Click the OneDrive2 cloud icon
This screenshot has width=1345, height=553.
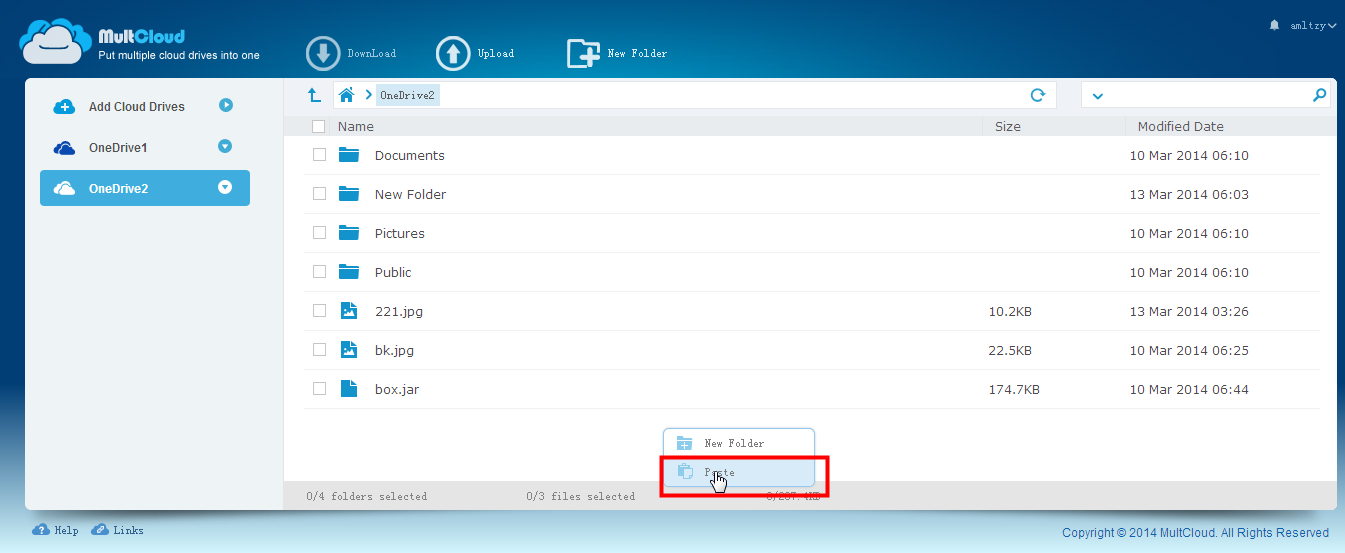pyautogui.click(x=64, y=188)
